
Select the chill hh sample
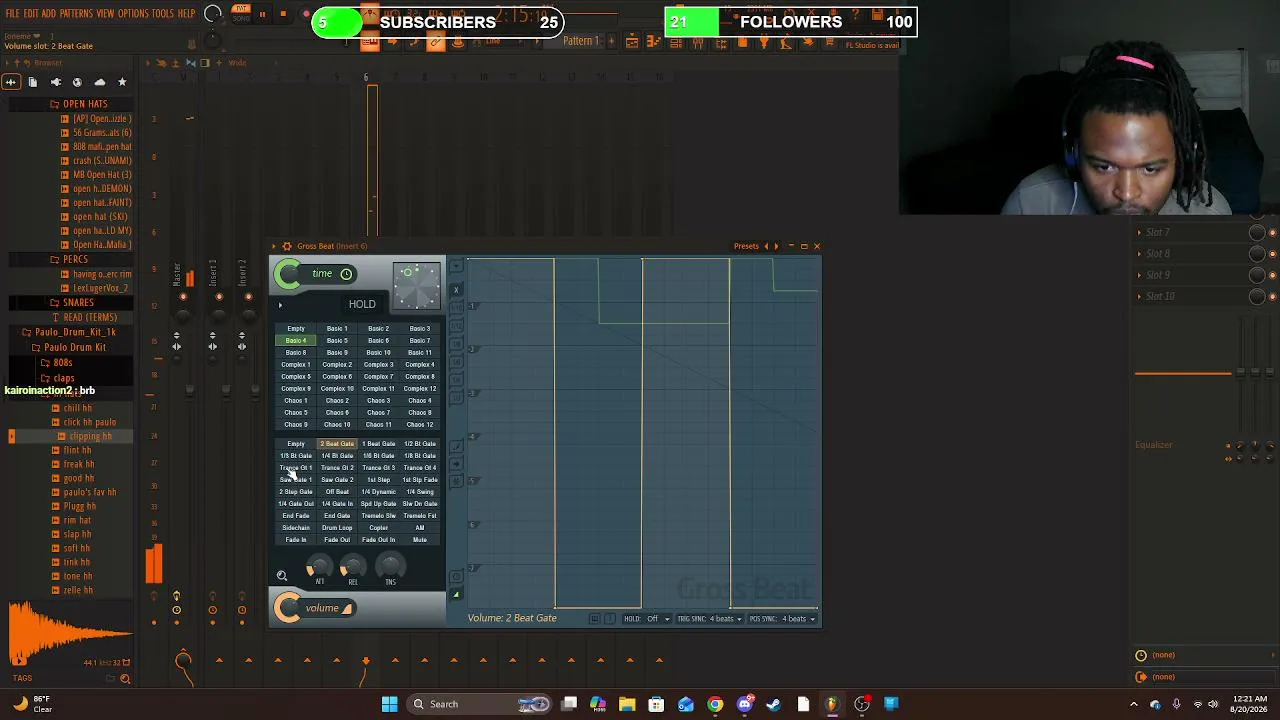click(78, 408)
